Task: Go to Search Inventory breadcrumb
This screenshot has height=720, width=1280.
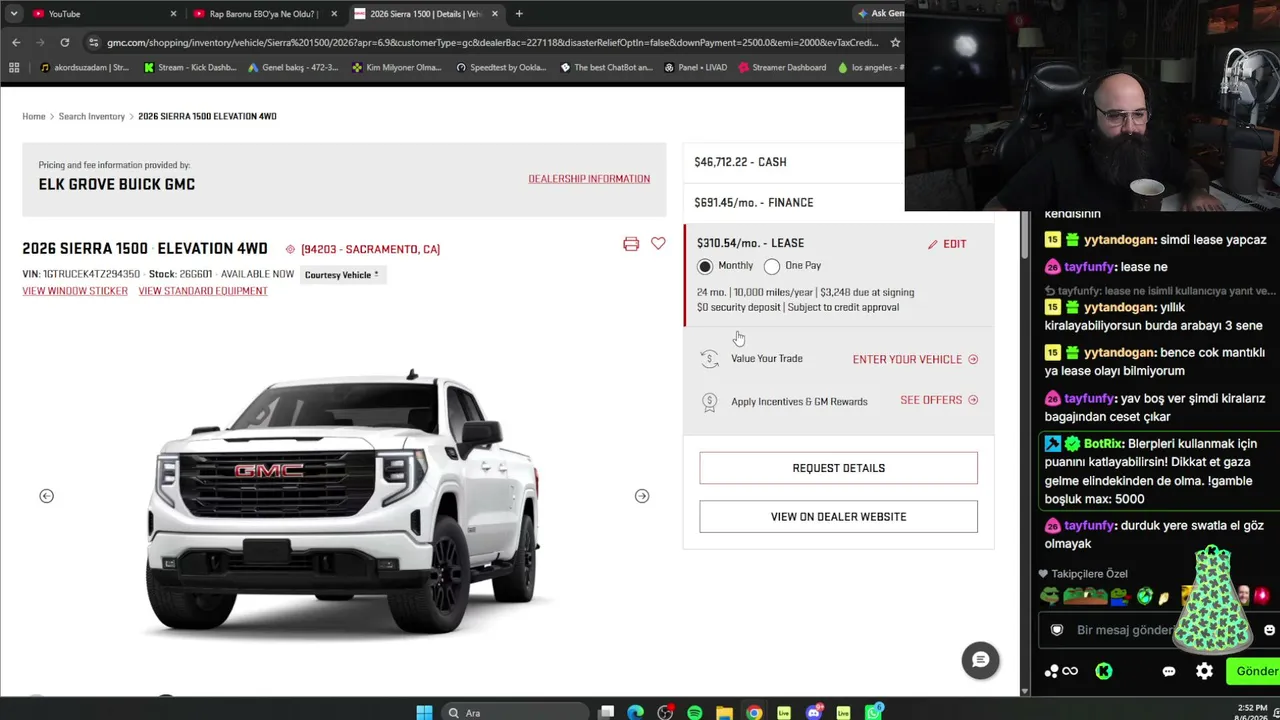Action: tap(92, 117)
